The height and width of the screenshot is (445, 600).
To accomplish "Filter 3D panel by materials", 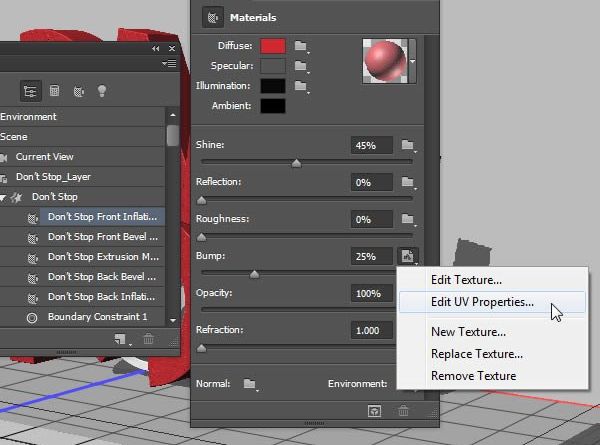I will (78, 91).
